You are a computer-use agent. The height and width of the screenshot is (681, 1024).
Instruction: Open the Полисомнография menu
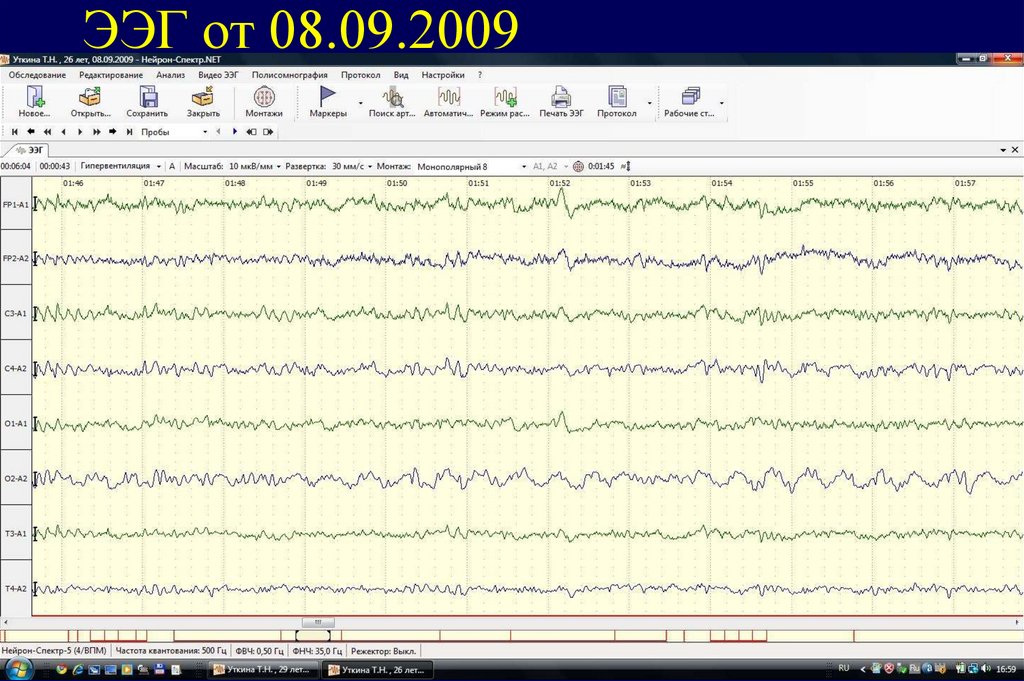tap(291, 74)
